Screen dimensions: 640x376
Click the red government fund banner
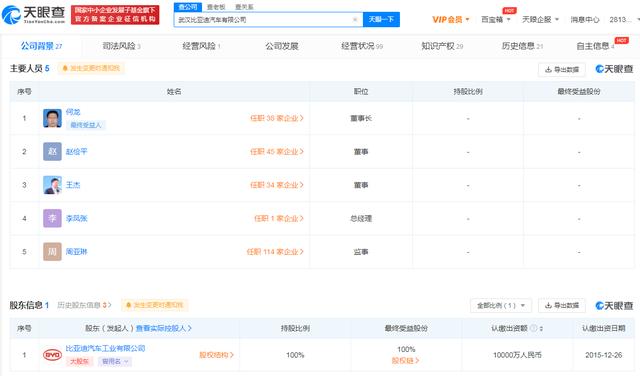pos(115,15)
